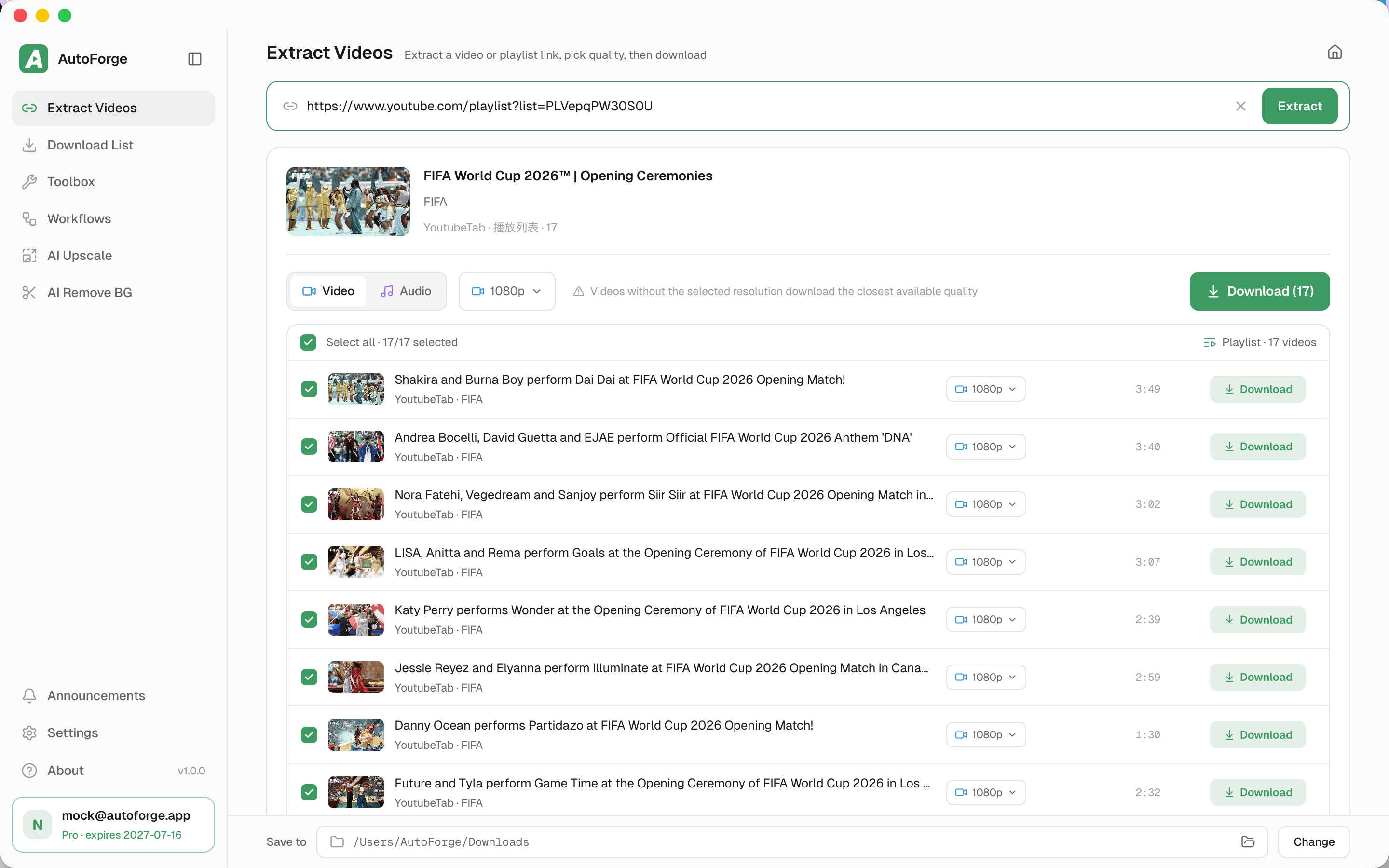Click the Nora Fatehi video thumbnail
This screenshot has height=868, width=1389.
[356, 504]
